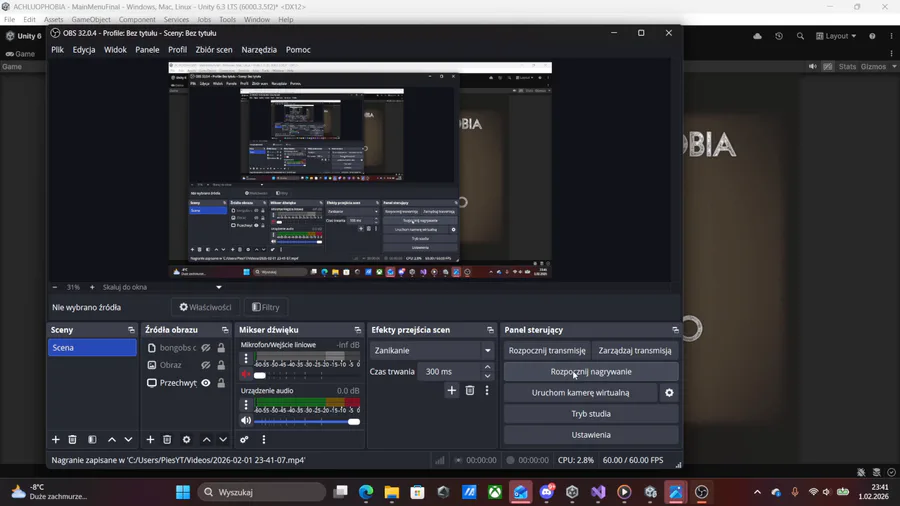900x506 pixels.
Task: Add a scene transition plus icon
Action: tap(452, 391)
